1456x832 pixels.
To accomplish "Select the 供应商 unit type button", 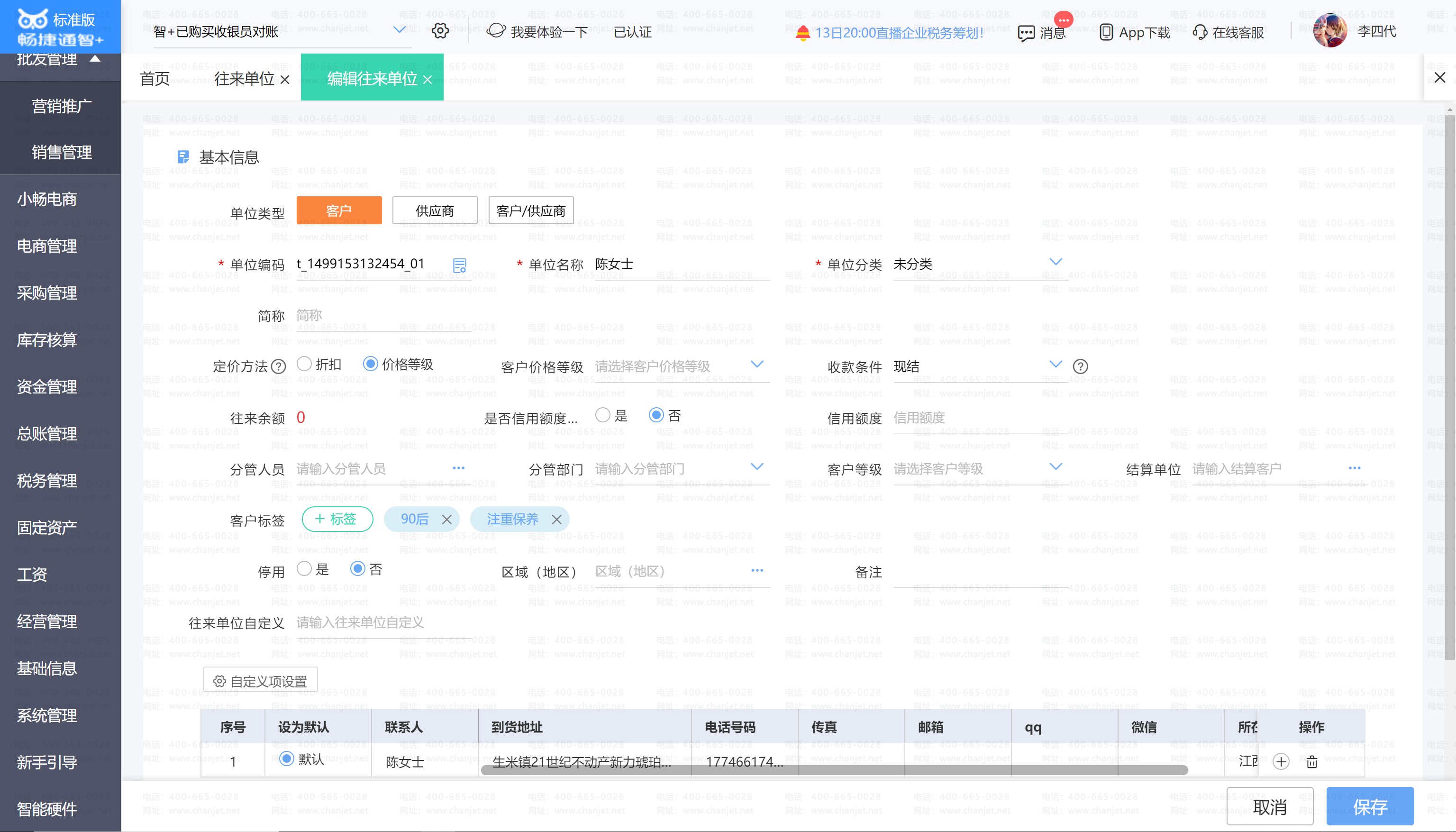I will 435,210.
